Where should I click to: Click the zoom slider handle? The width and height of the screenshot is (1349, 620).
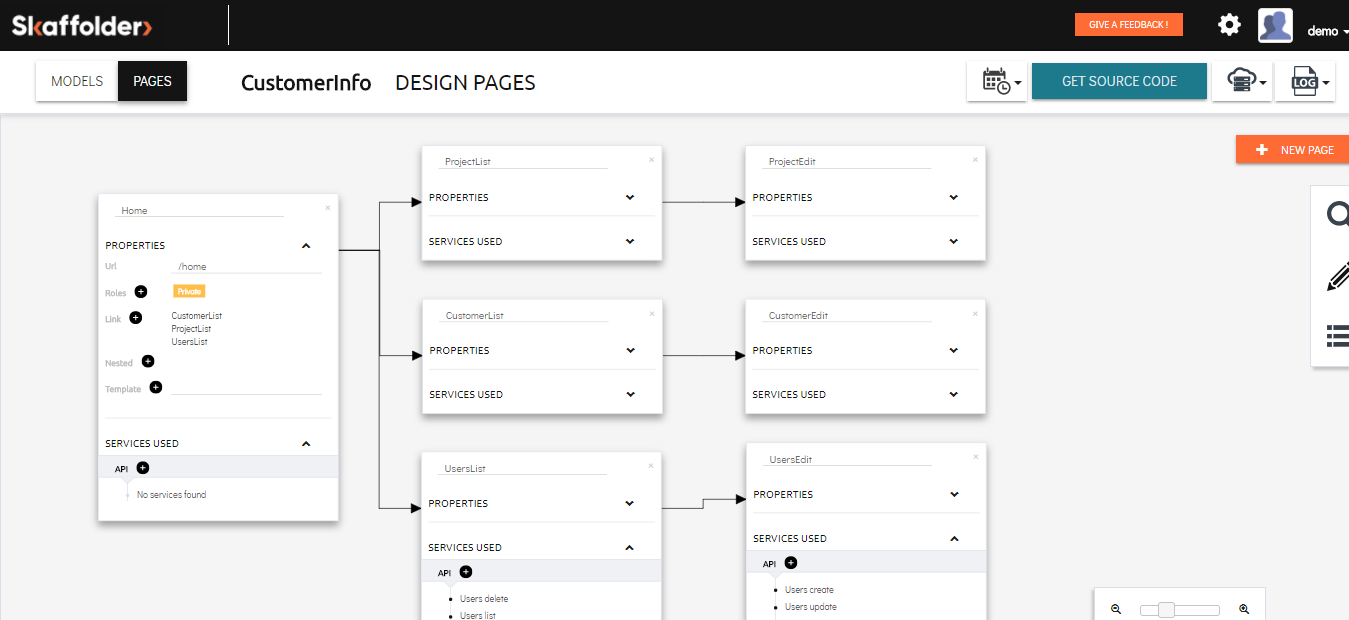coord(1166,610)
